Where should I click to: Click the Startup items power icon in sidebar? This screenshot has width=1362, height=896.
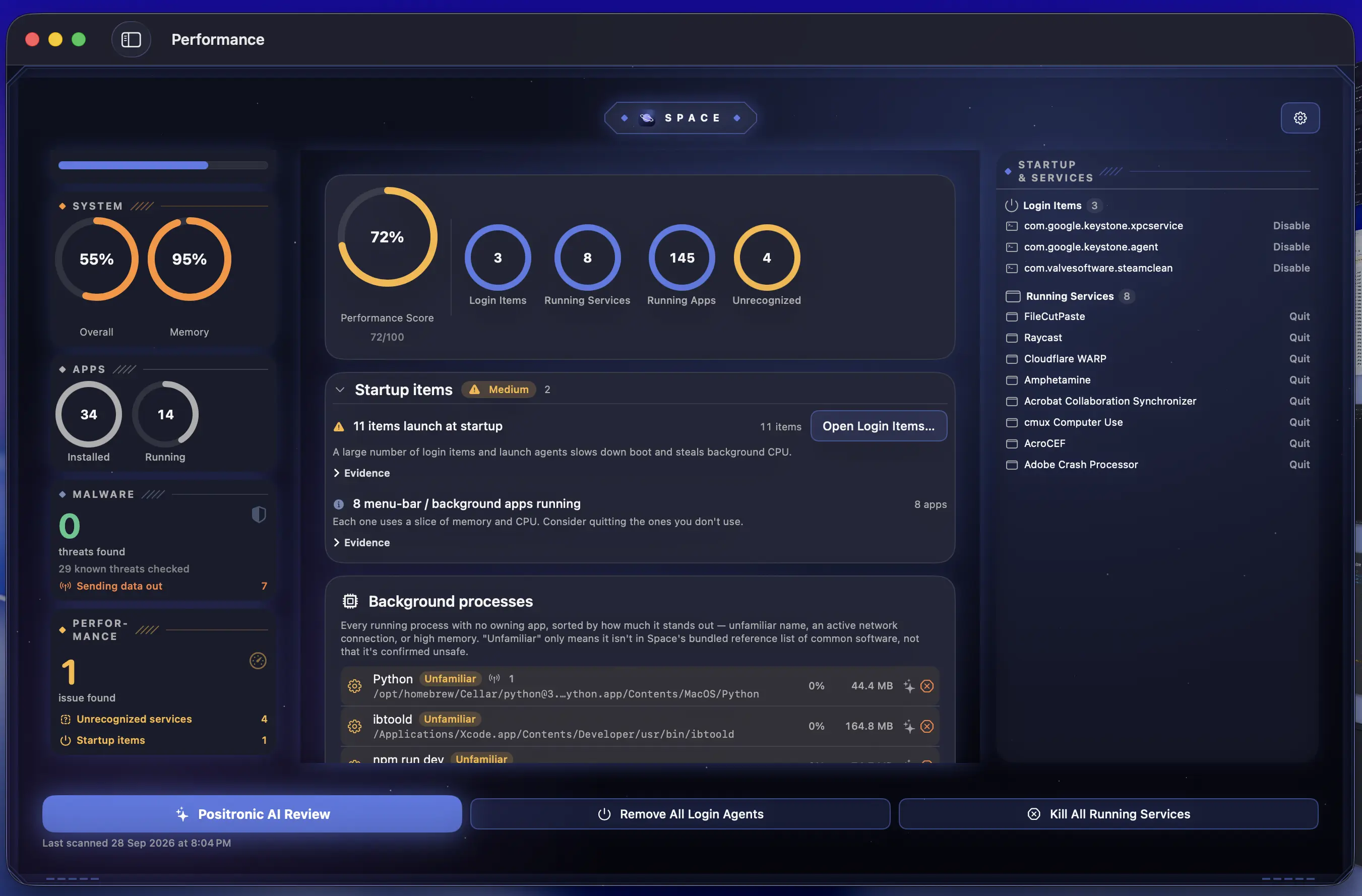(x=66, y=740)
